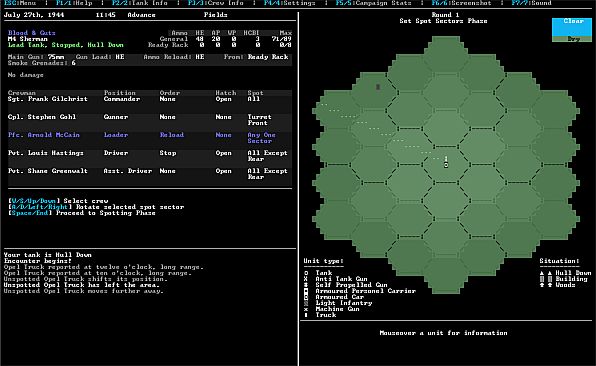This screenshot has width=596, height=366.
Task: Click the date 'July 27th, 1944'
Action: point(34,15)
